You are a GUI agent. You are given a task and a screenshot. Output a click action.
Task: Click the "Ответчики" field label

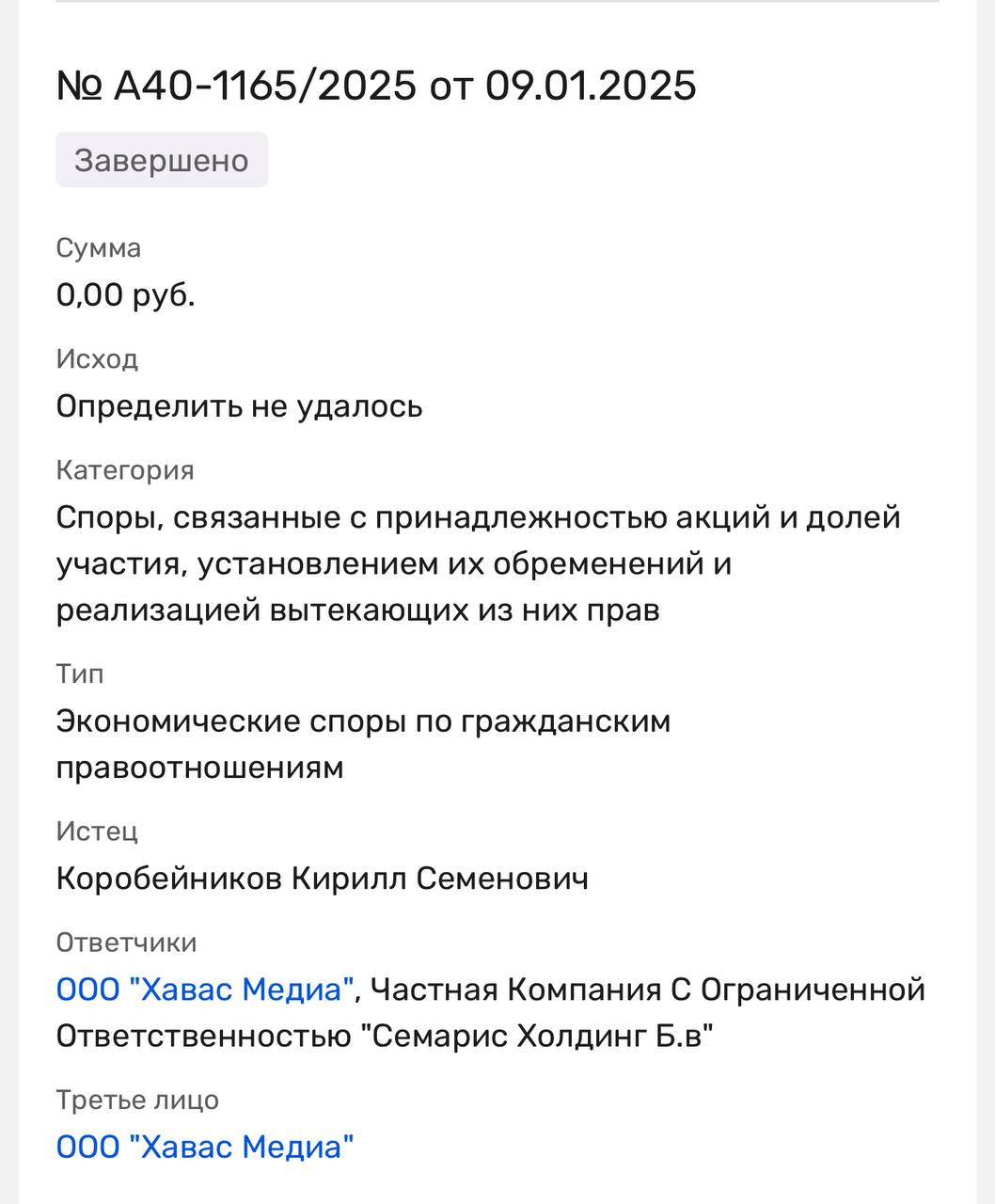coord(126,943)
